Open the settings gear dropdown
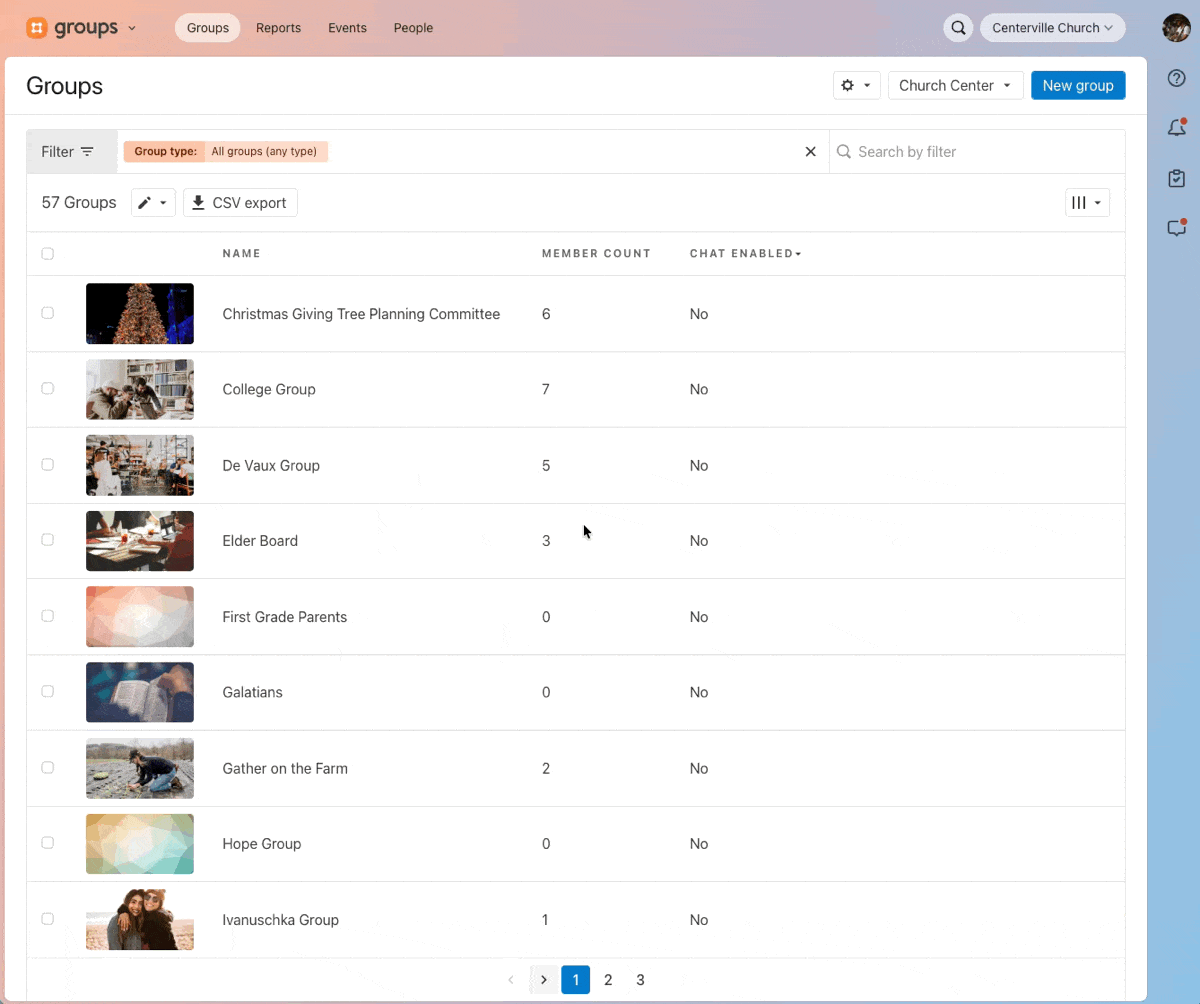This screenshot has width=1200, height=1004. click(857, 85)
